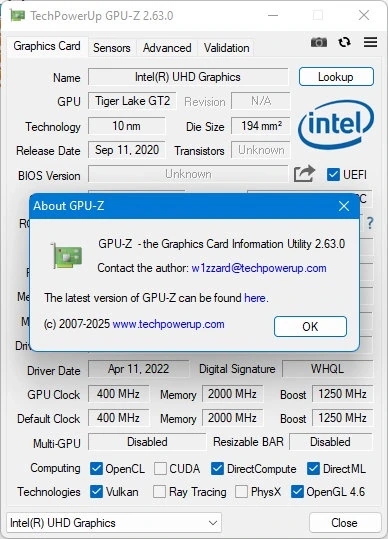Click the Resizable BAR value Disabled

tap(331, 442)
